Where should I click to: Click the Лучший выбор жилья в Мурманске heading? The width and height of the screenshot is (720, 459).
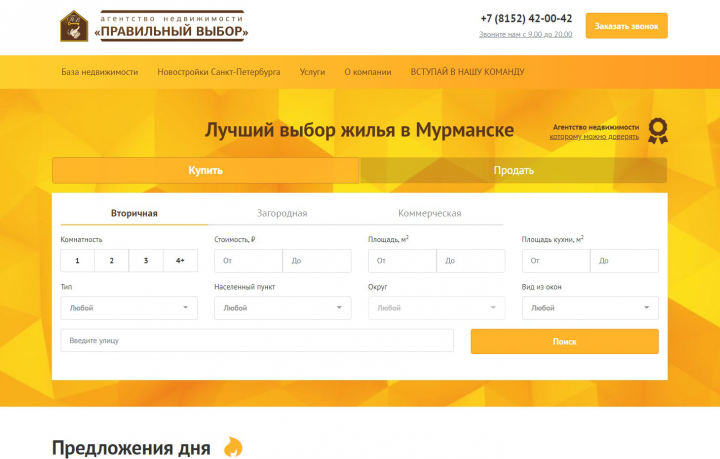pos(359,130)
